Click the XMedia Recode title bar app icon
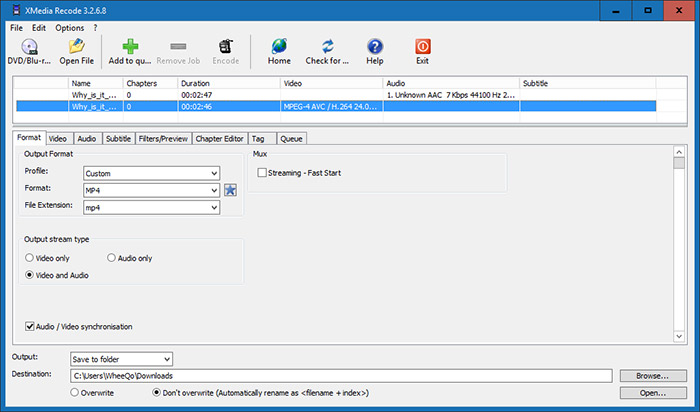700x412 pixels. [x=17, y=10]
